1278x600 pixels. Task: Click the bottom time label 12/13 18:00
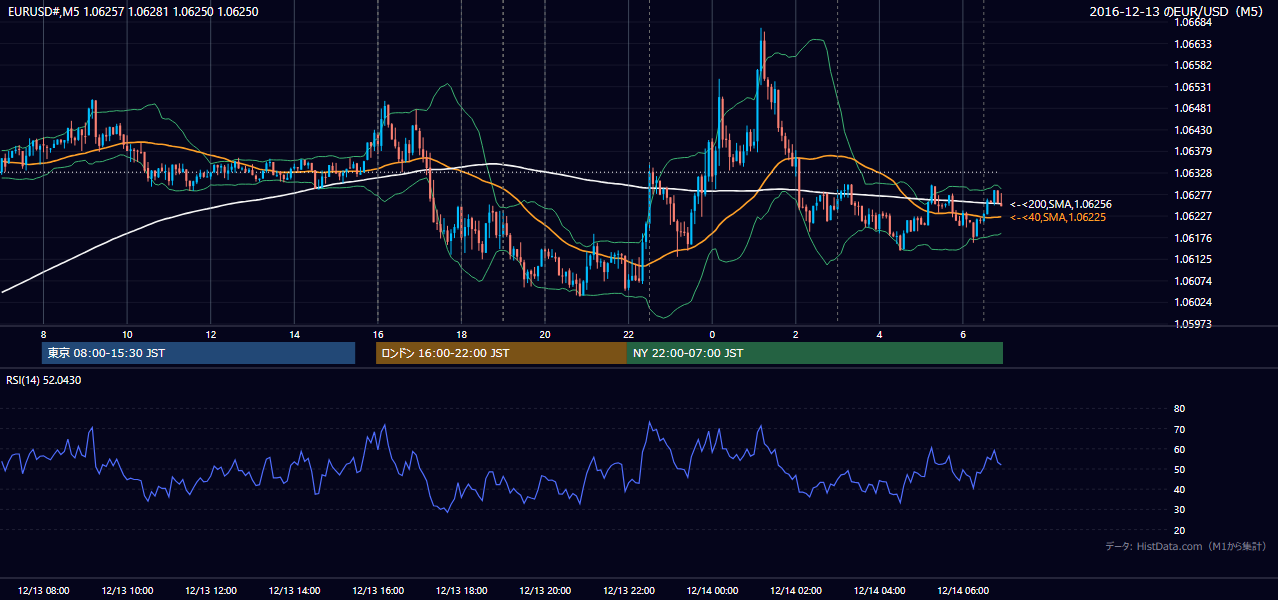(461, 591)
